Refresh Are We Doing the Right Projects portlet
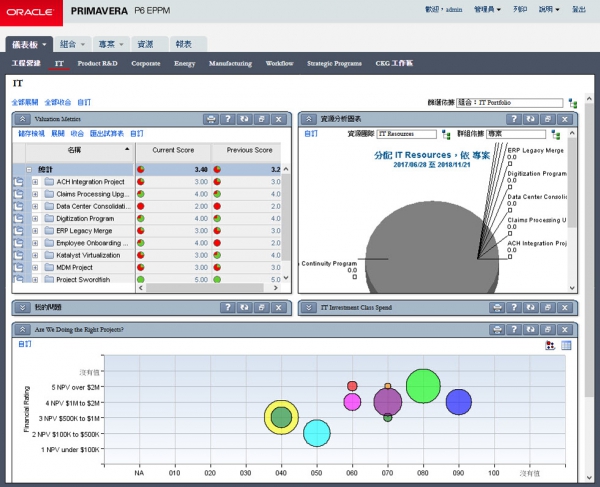The width and height of the screenshot is (600, 487). click(x=531, y=330)
